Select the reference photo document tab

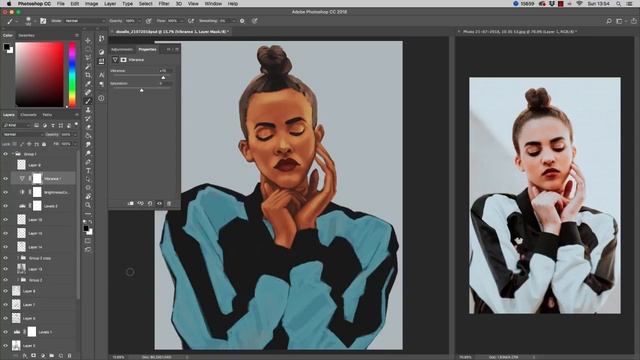tap(519, 31)
